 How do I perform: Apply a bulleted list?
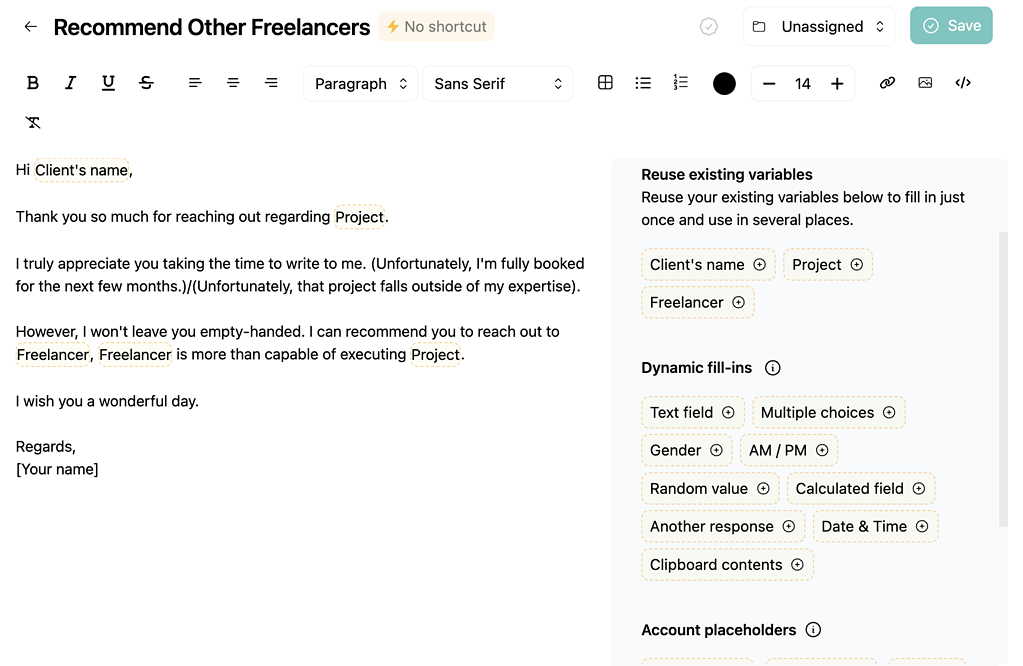tap(643, 83)
